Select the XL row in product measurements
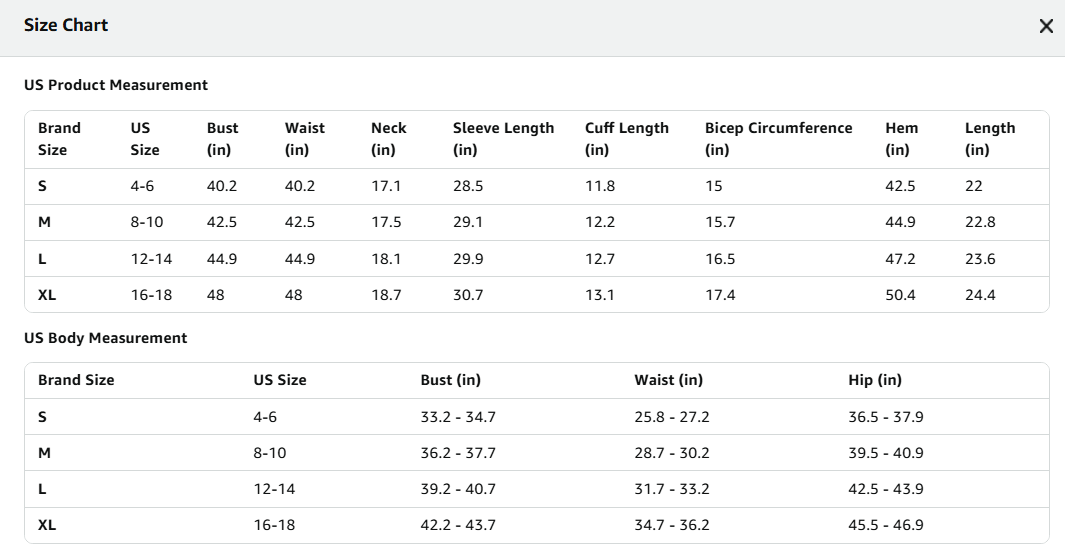 tap(537, 295)
